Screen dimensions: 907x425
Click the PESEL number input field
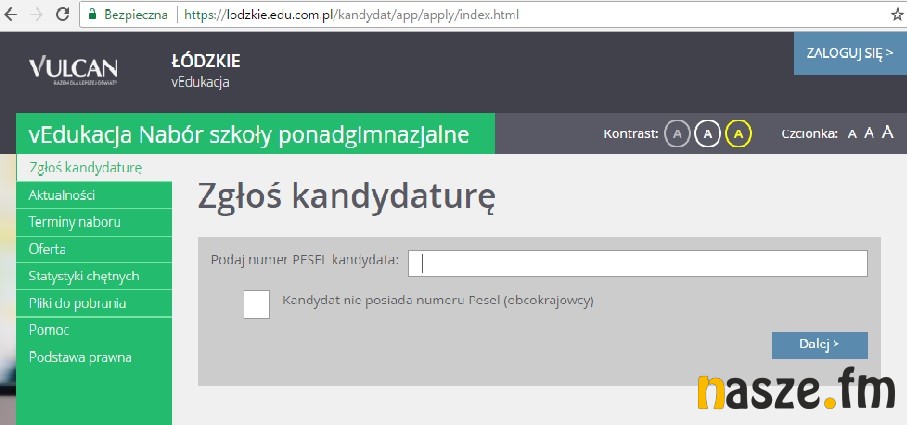pos(637,263)
